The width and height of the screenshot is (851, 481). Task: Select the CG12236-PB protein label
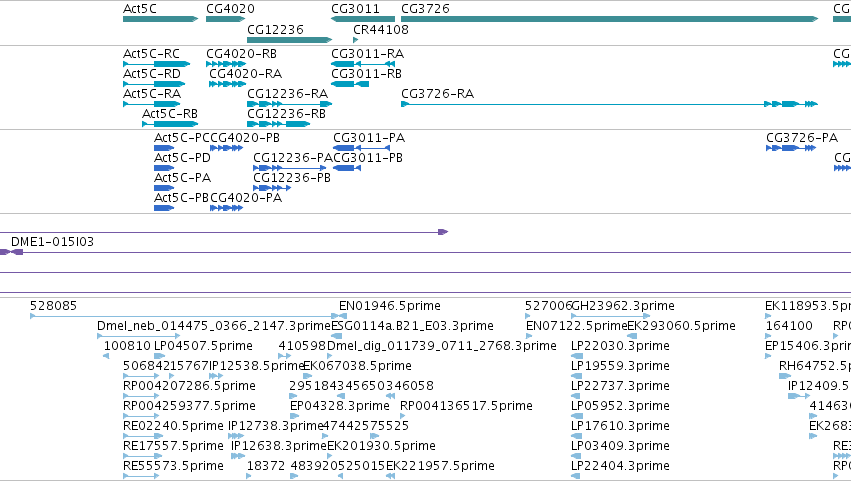[292, 178]
